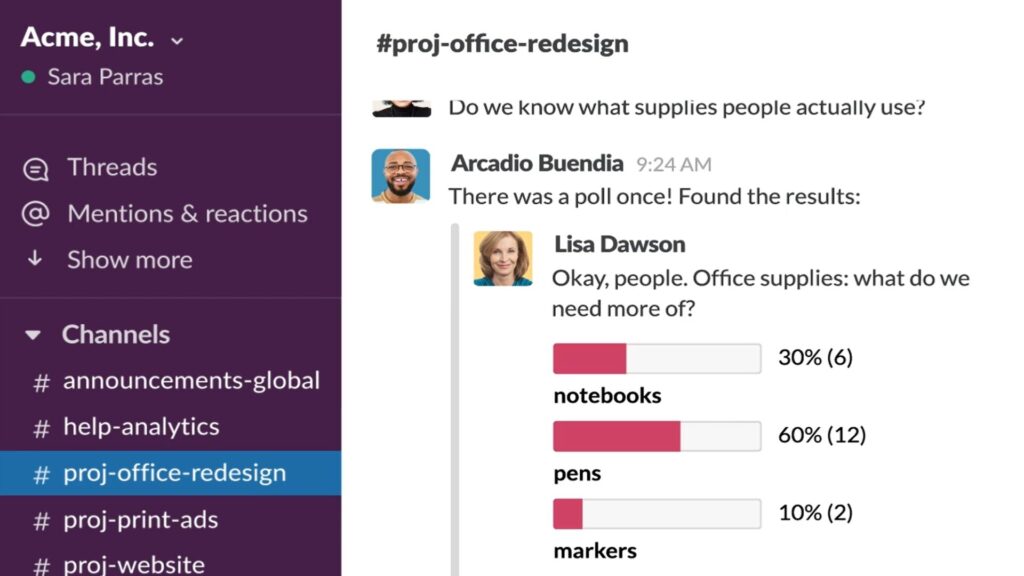Click the notebooks poll result bar
Image resolution: width=1024 pixels, height=576 pixels.
pyautogui.click(x=656, y=358)
